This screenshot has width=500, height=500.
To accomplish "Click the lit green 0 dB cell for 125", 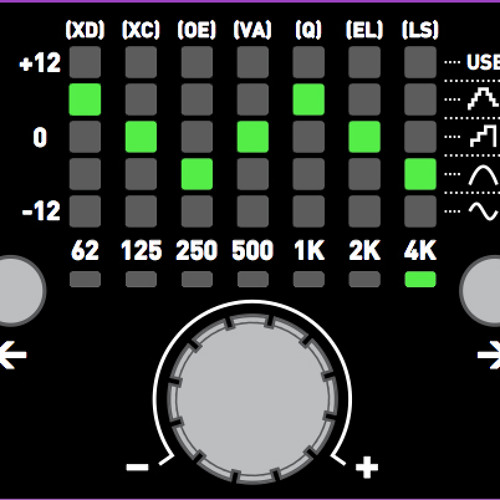I will [141, 137].
